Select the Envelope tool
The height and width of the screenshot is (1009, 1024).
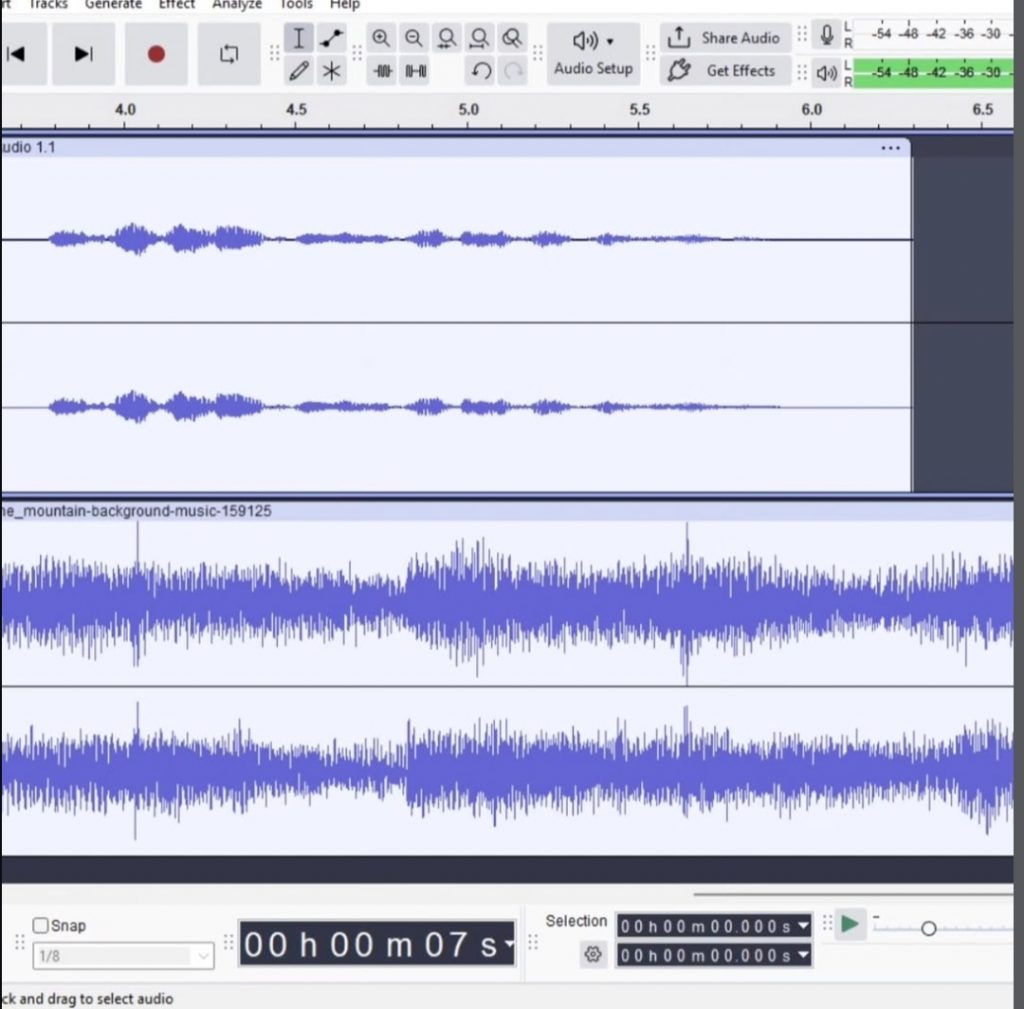[x=331, y=39]
